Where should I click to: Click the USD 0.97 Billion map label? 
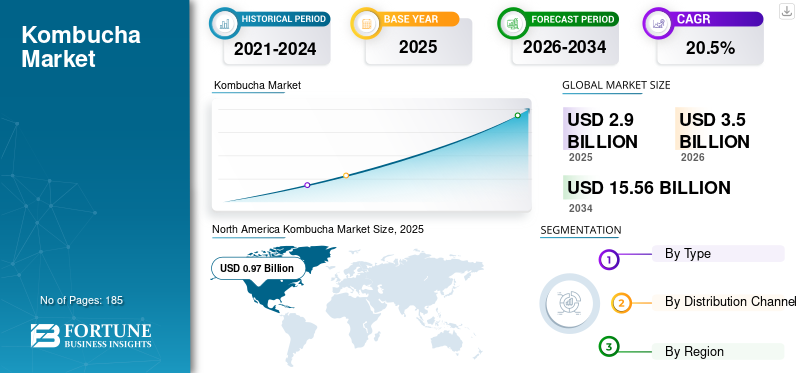257,268
